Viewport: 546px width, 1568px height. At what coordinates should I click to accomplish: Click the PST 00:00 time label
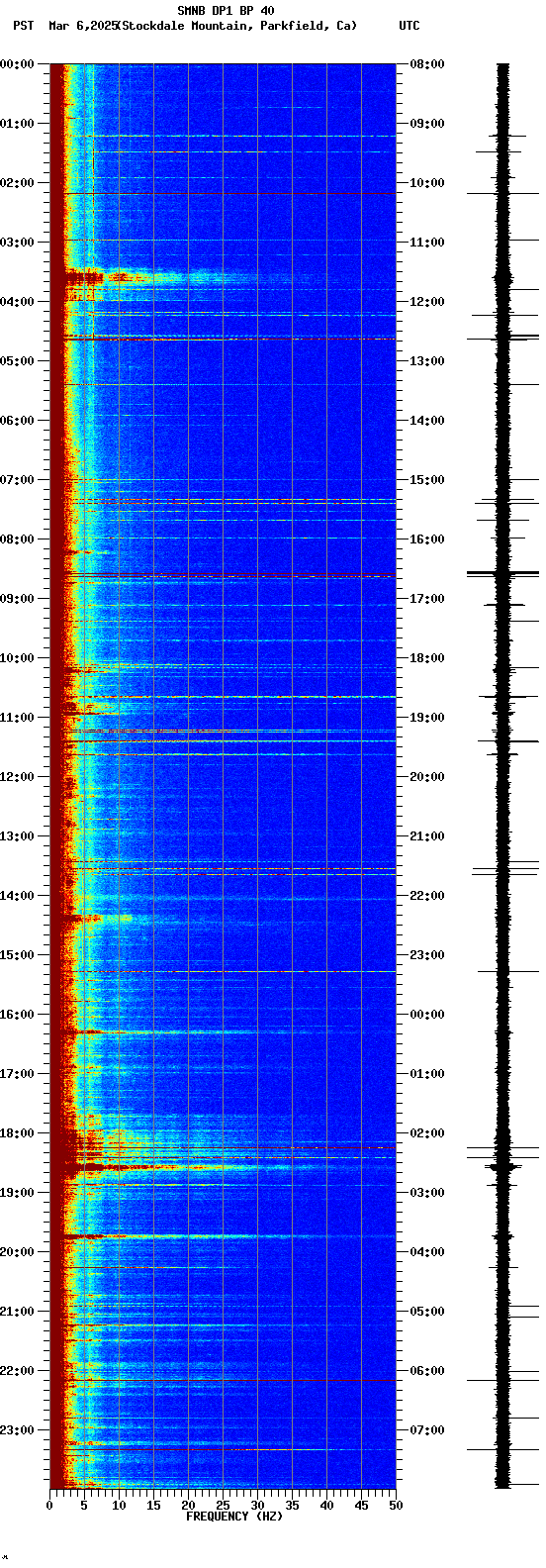[17, 64]
